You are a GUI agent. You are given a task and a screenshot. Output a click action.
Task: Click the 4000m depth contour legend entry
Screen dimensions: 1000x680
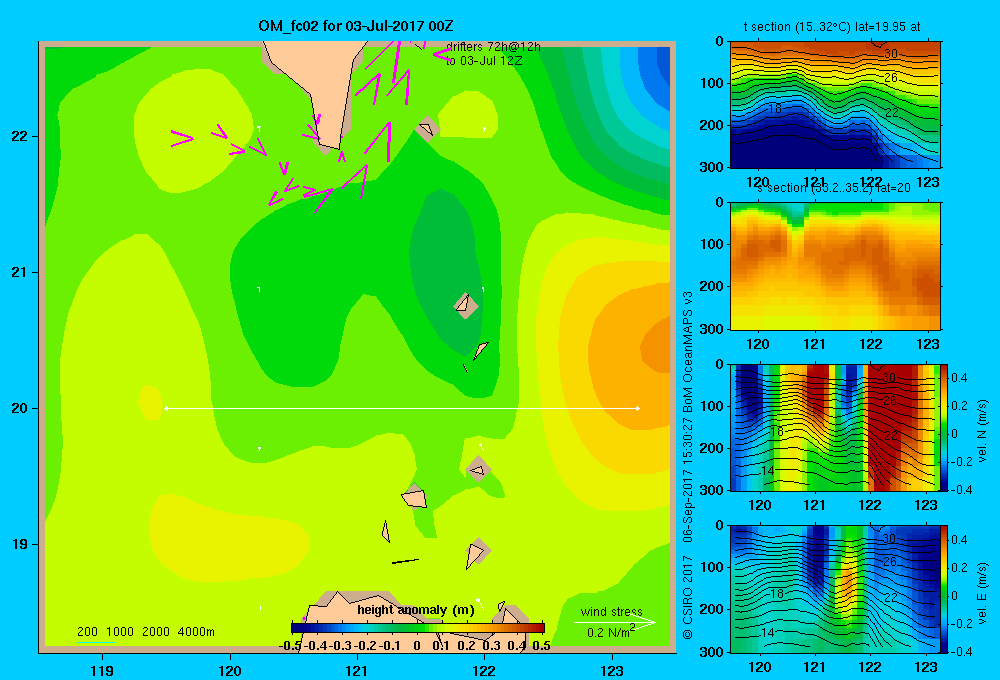point(196,632)
